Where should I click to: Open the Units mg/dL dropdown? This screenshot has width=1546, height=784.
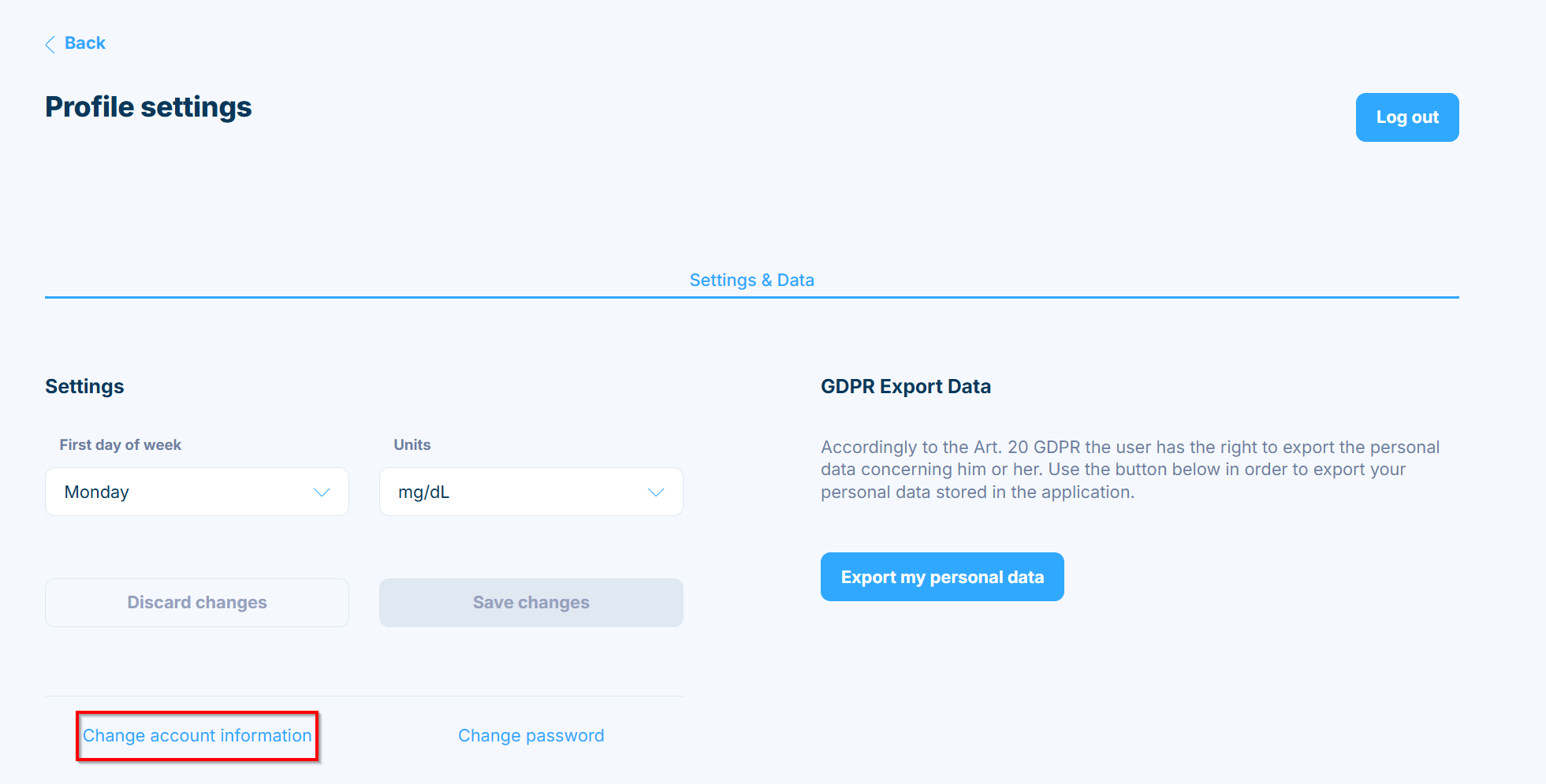pyautogui.click(x=531, y=492)
